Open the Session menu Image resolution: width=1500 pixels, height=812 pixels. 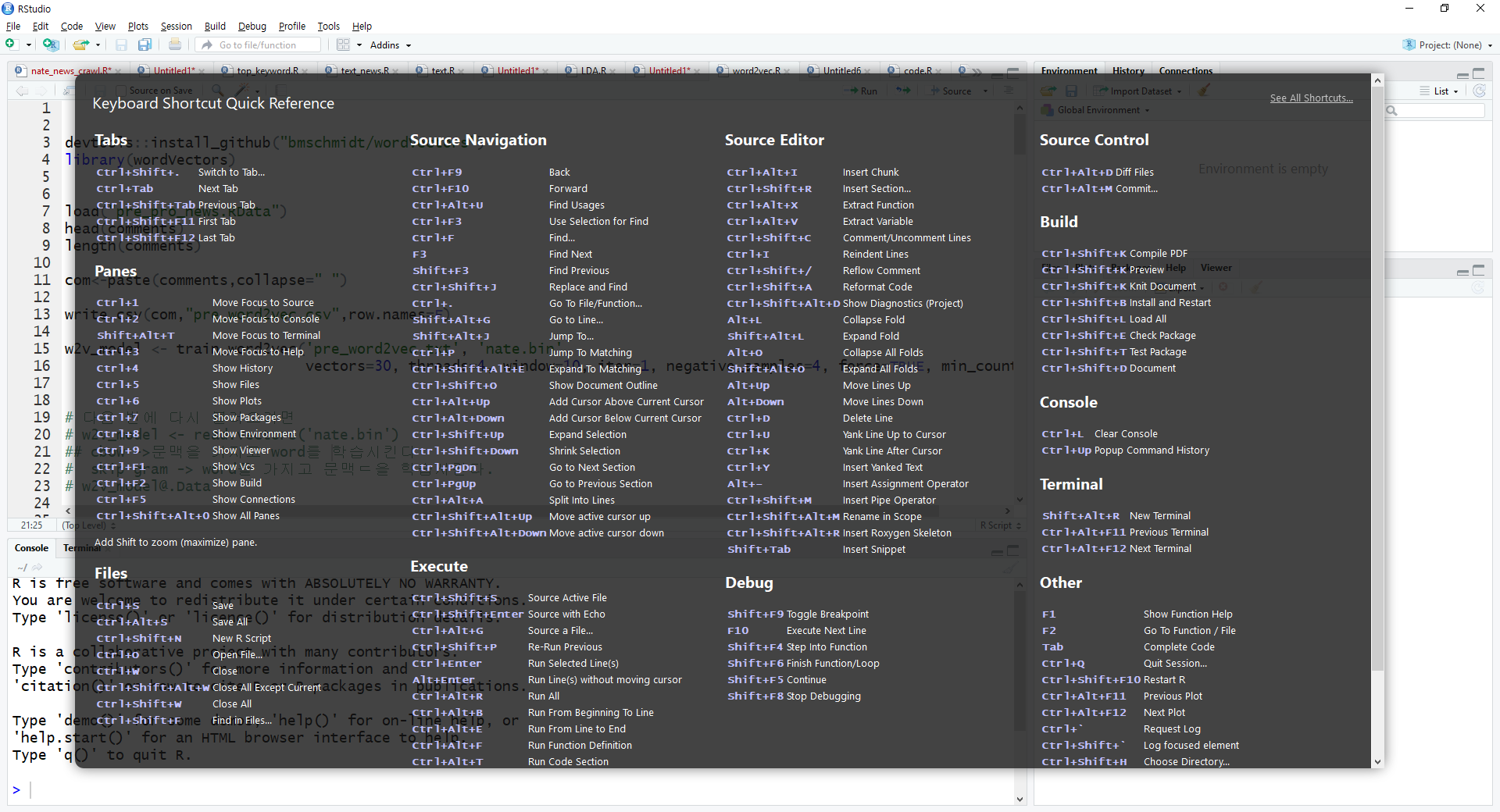(176, 26)
